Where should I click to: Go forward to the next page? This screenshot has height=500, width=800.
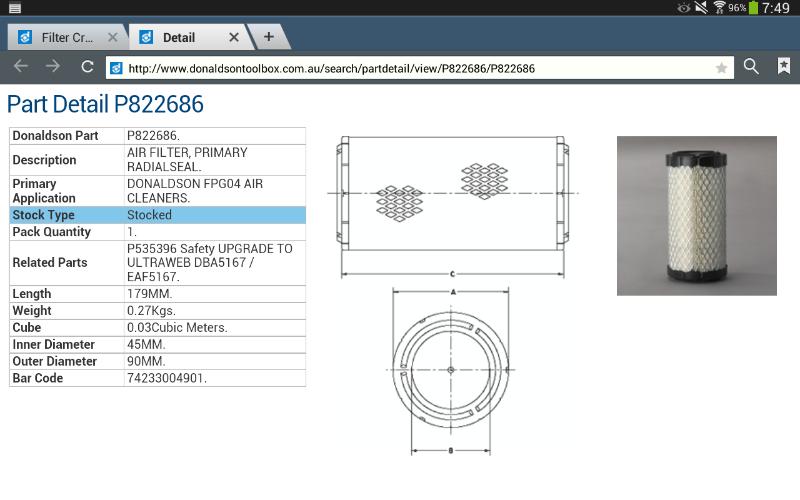click(x=53, y=66)
